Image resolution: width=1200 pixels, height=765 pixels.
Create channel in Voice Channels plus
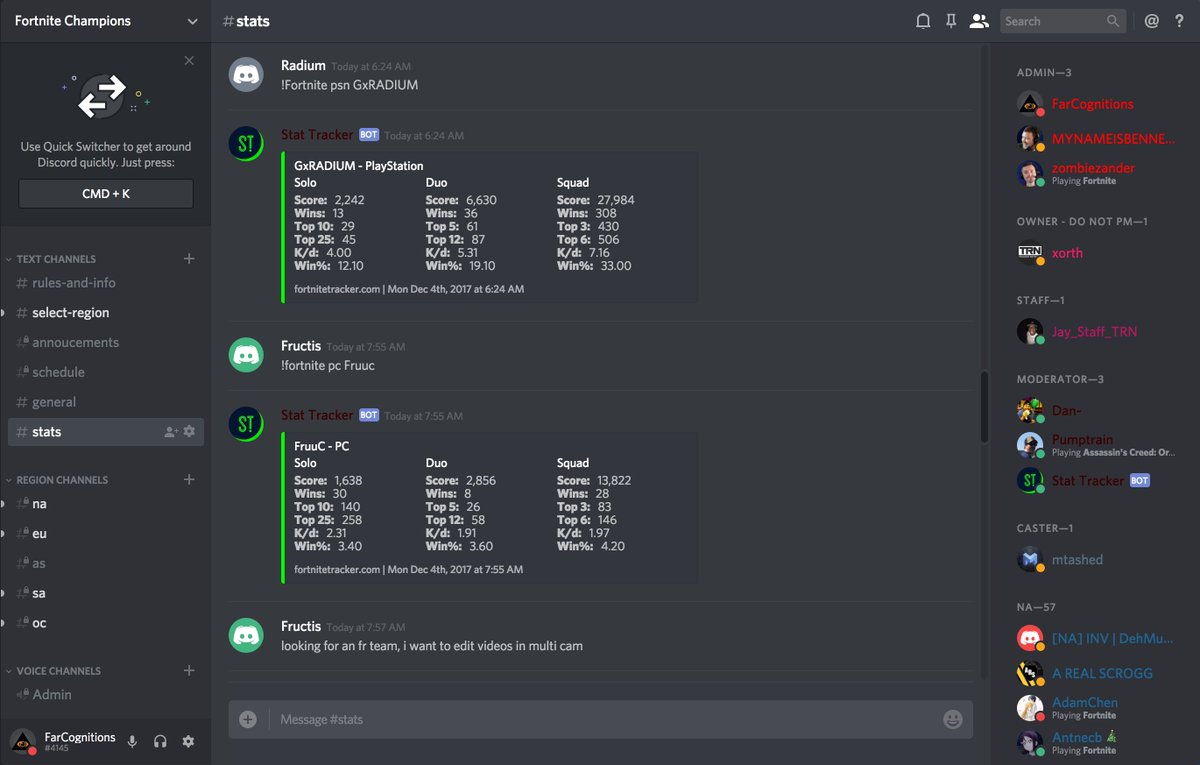coord(189,671)
